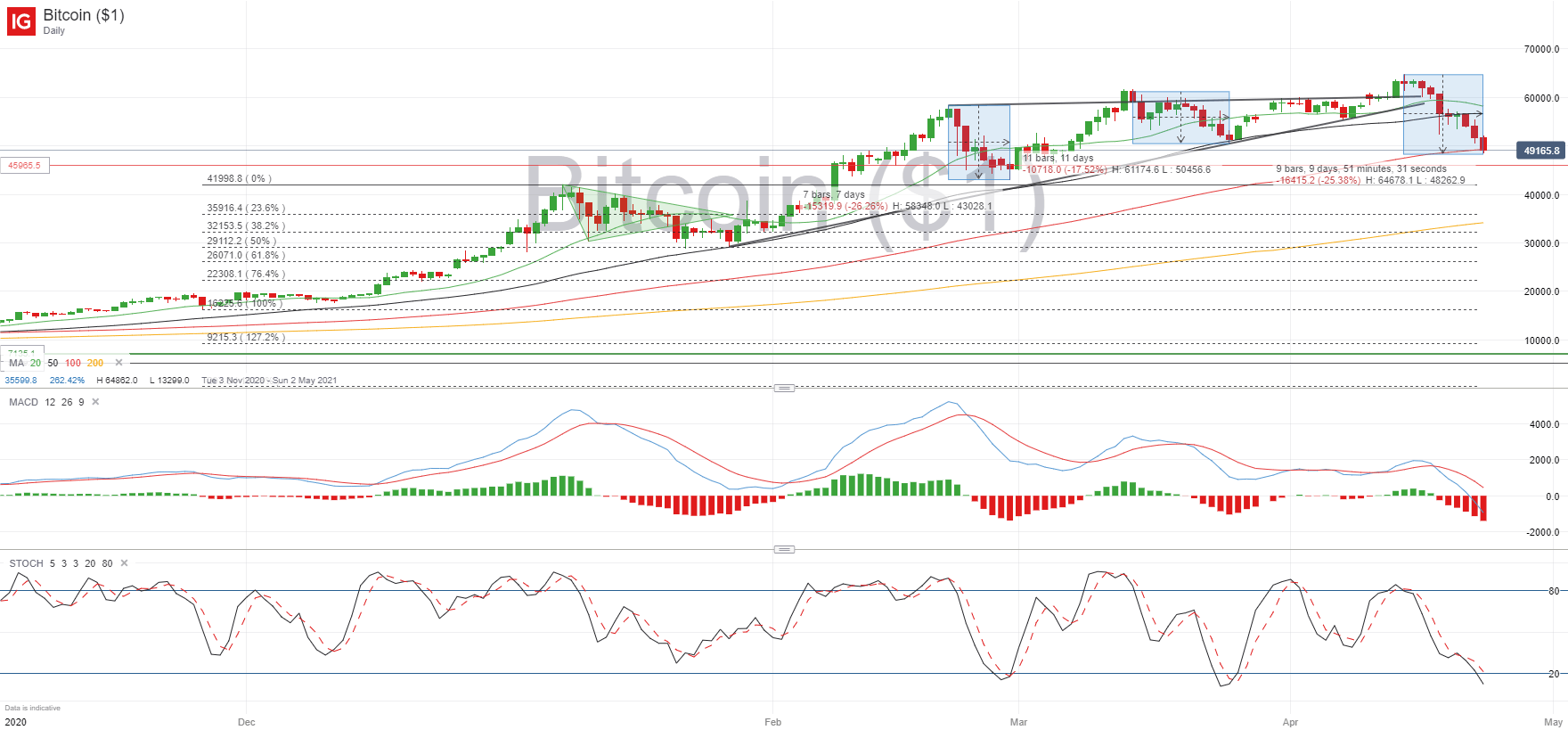Select the 26071.0 (61.8%) Fibonacci level label
The image size is (1568, 730).
click(x=246, y=255)
